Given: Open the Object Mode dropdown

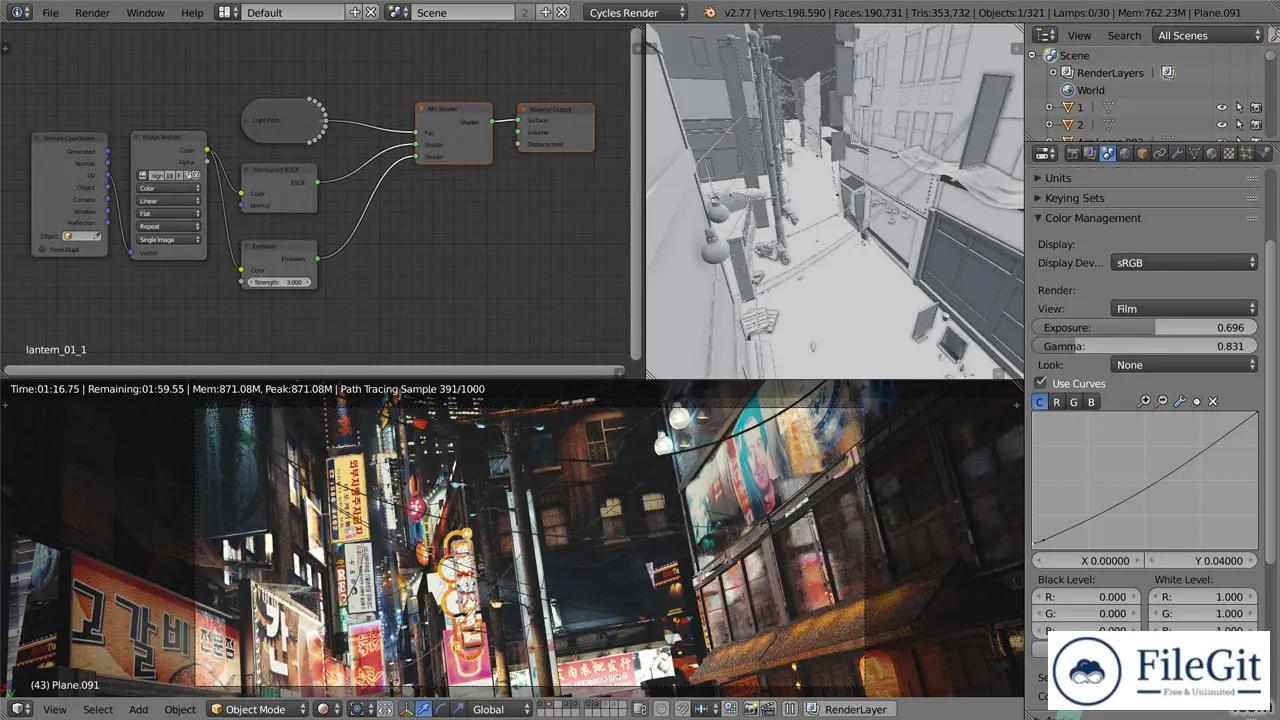Looking at the screenshot, I should pyautogui.click(x=257, y=709).
